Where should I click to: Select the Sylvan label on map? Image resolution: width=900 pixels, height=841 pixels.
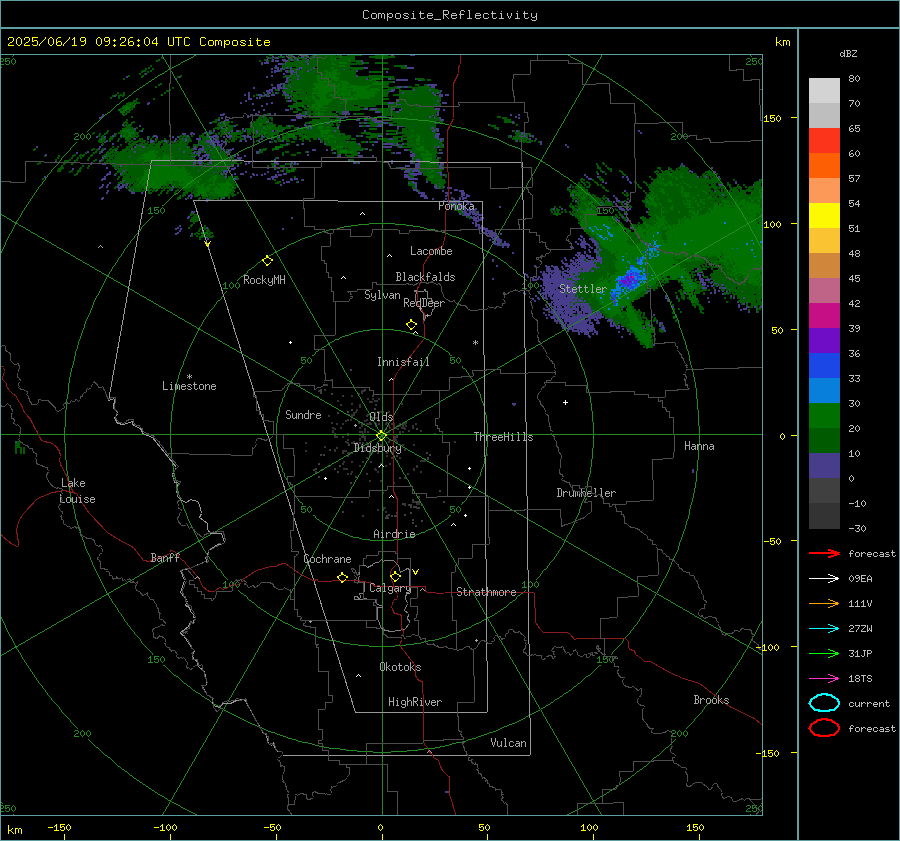[x=382, y=295]
